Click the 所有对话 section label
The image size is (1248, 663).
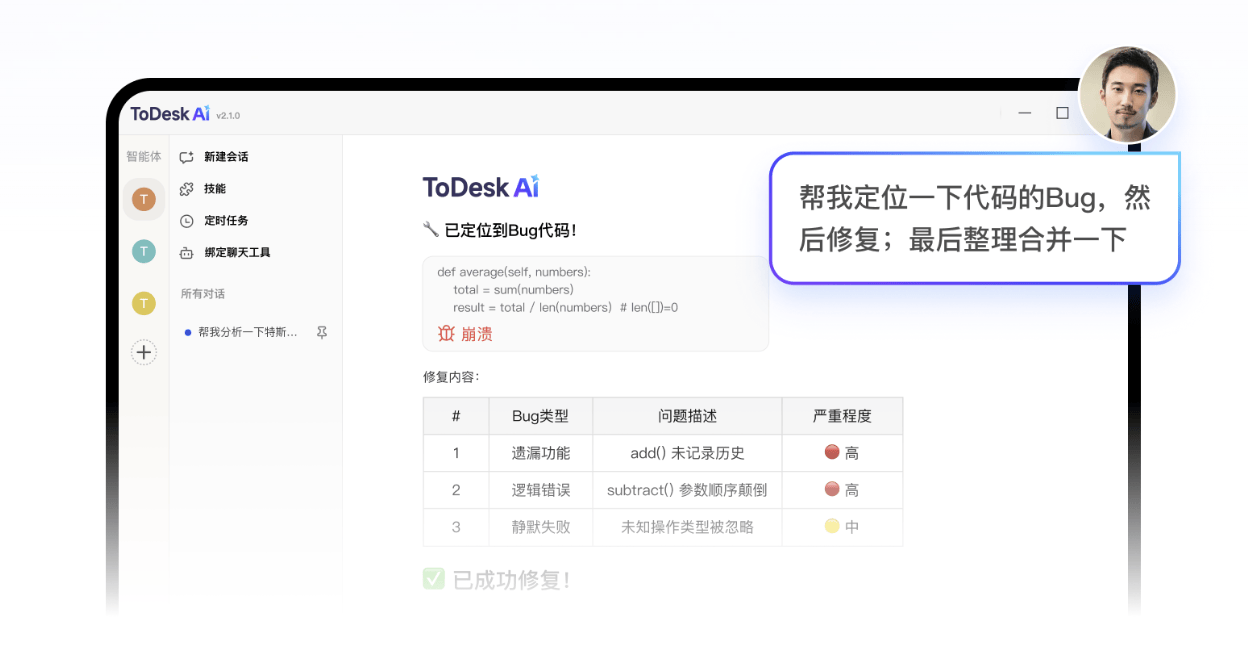203,294
